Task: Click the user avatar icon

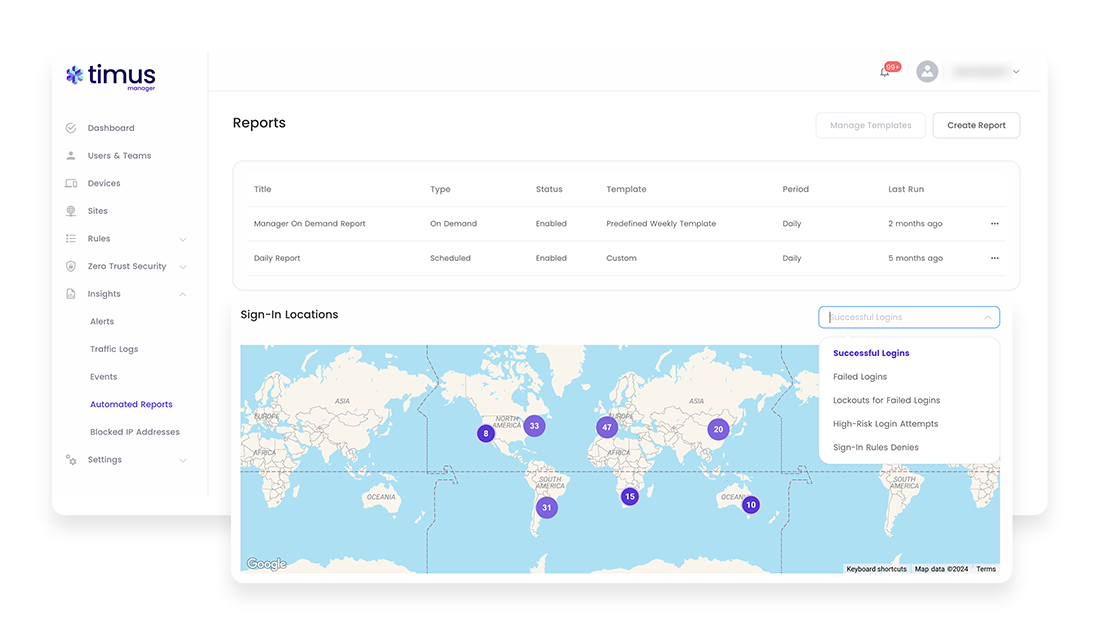Action: (x=927, y=71)
